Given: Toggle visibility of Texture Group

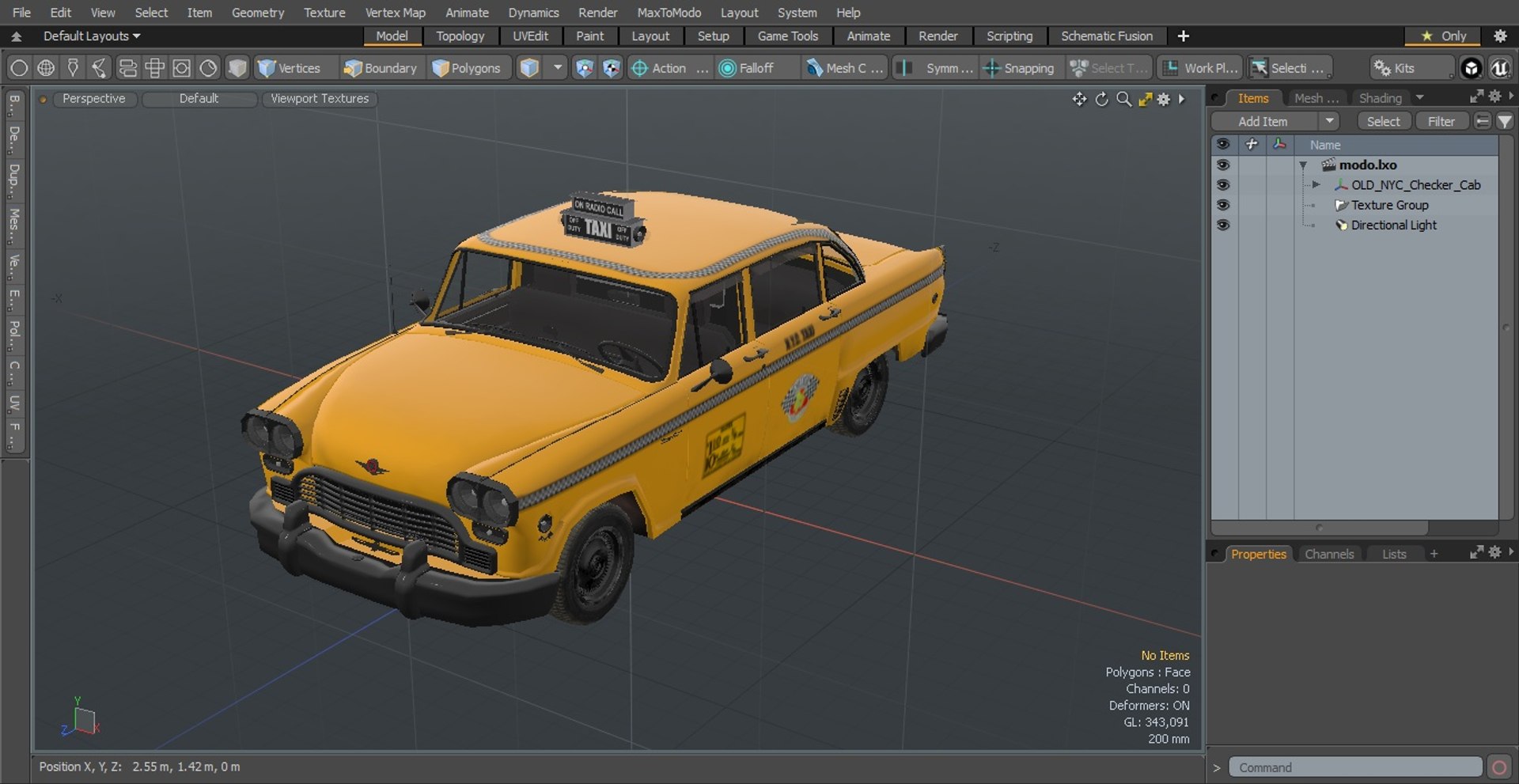Looking at the screenshot, I should click(x=1223, y=205).
